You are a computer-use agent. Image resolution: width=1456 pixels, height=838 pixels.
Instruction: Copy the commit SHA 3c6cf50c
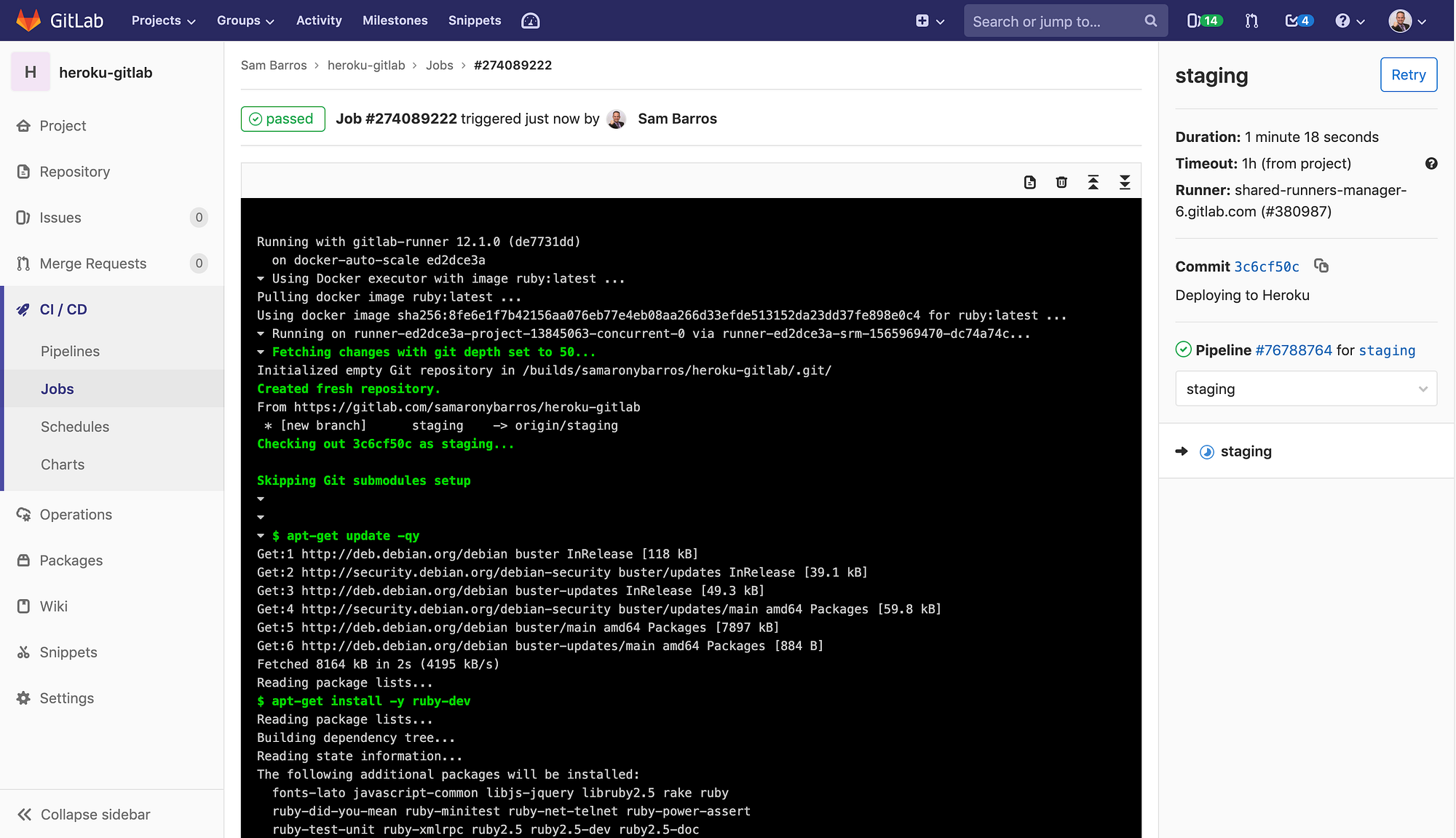pyautogui.click(x=1322, y=266)
